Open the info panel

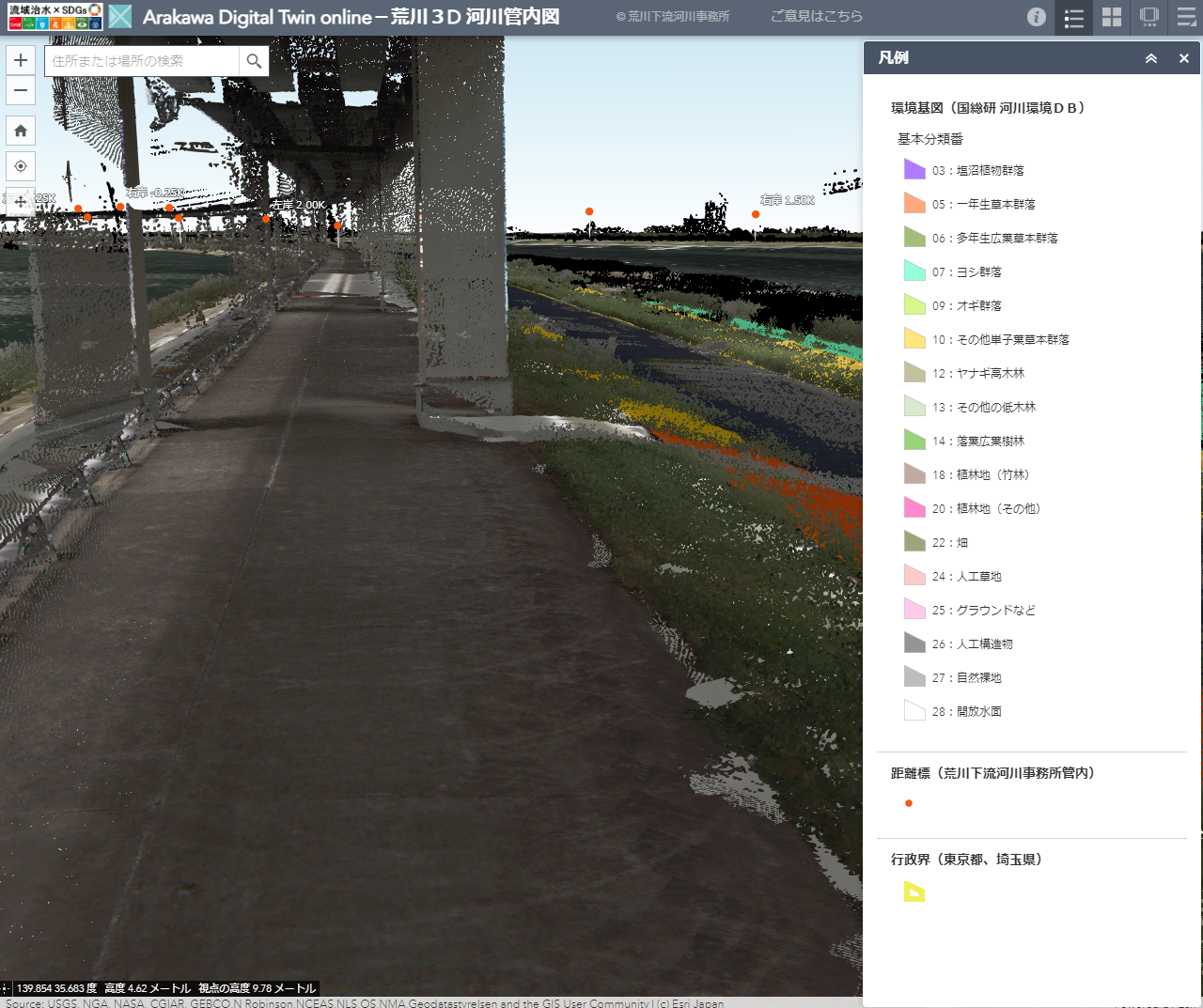1036,17
